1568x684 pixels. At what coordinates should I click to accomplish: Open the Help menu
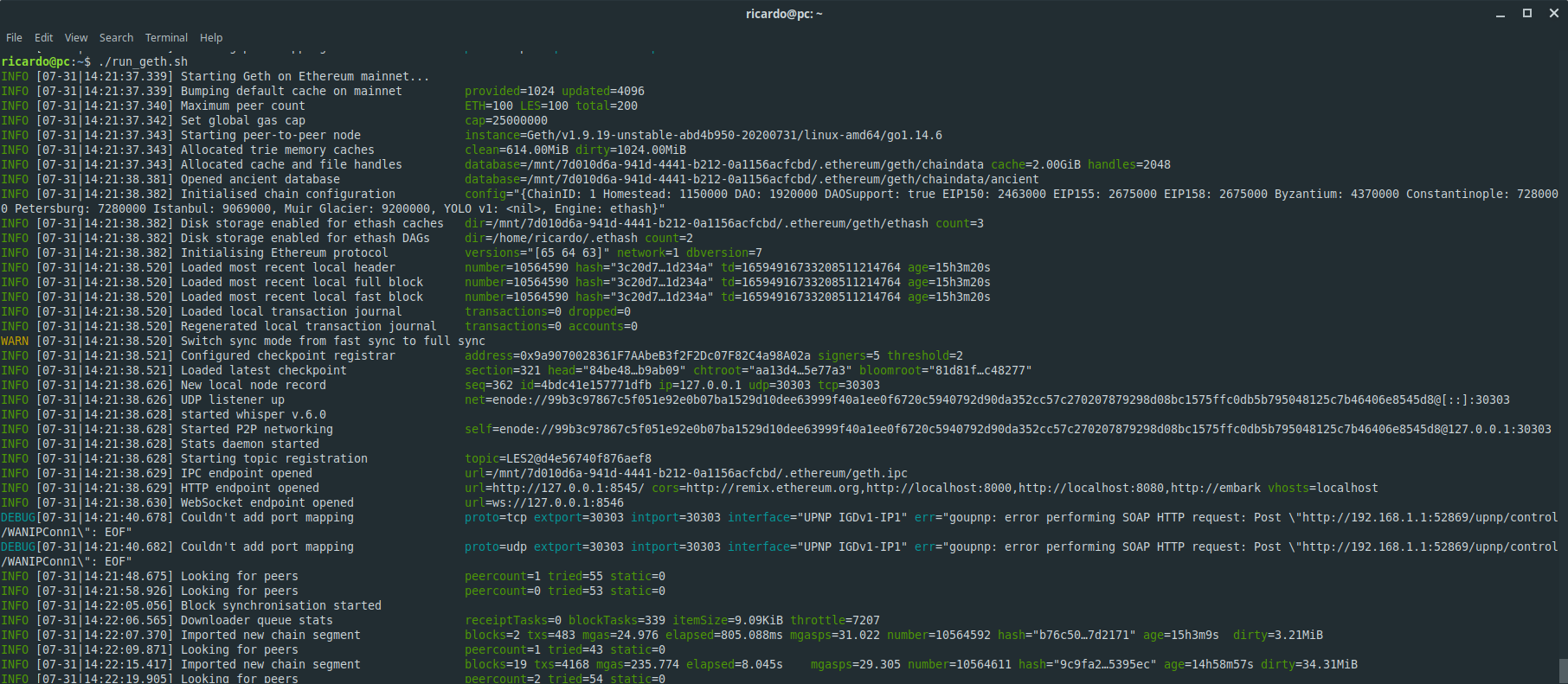tap(211, 38)
